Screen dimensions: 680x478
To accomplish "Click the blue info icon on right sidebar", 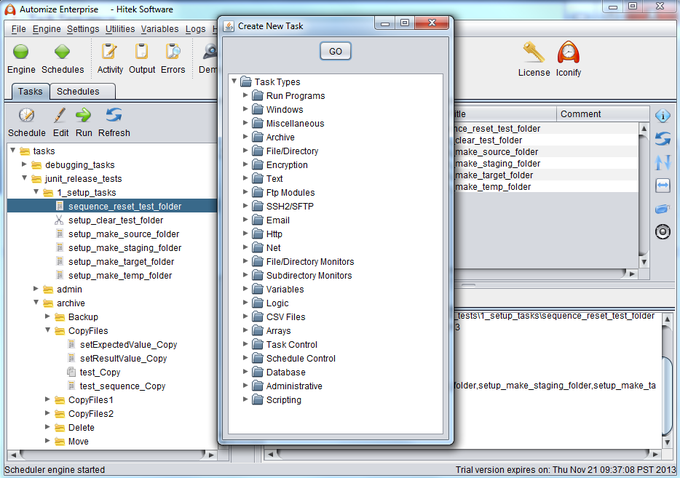I will 663,116.
